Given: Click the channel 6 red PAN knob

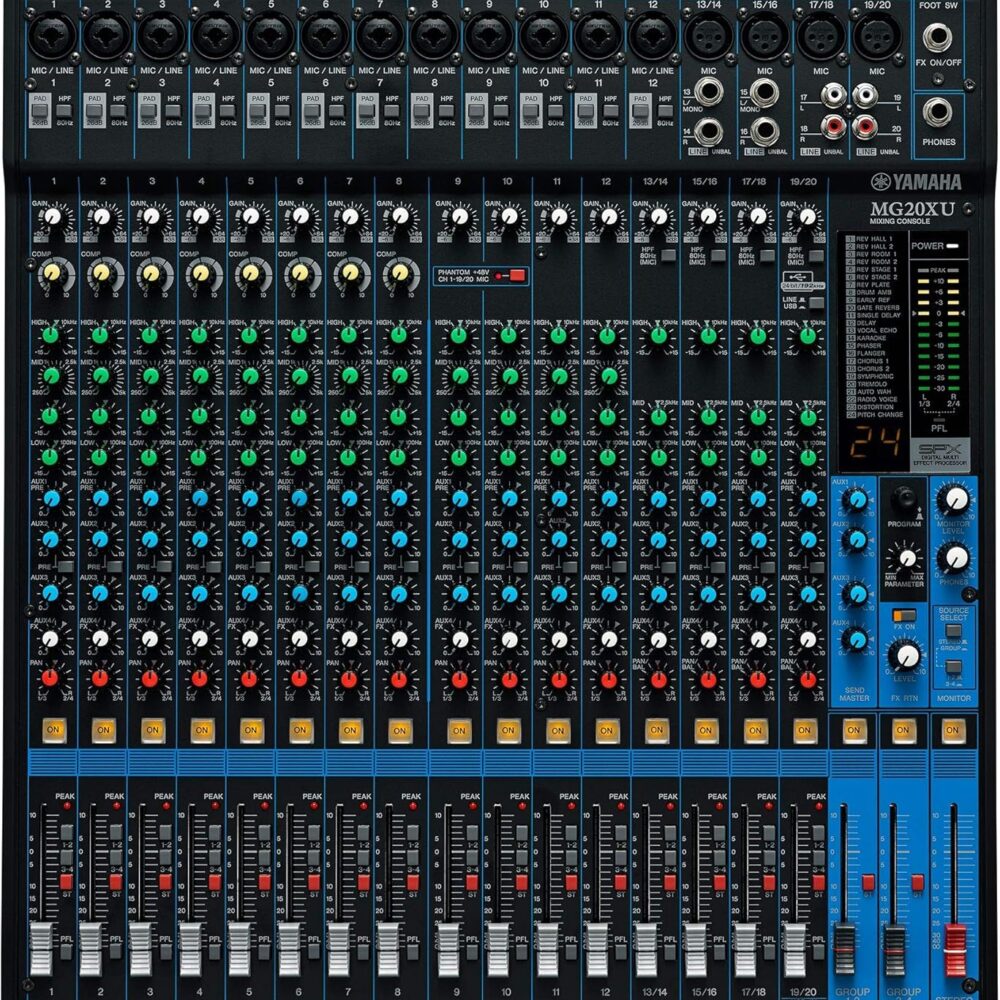Looking at the screenshot, I should (299, 679).
